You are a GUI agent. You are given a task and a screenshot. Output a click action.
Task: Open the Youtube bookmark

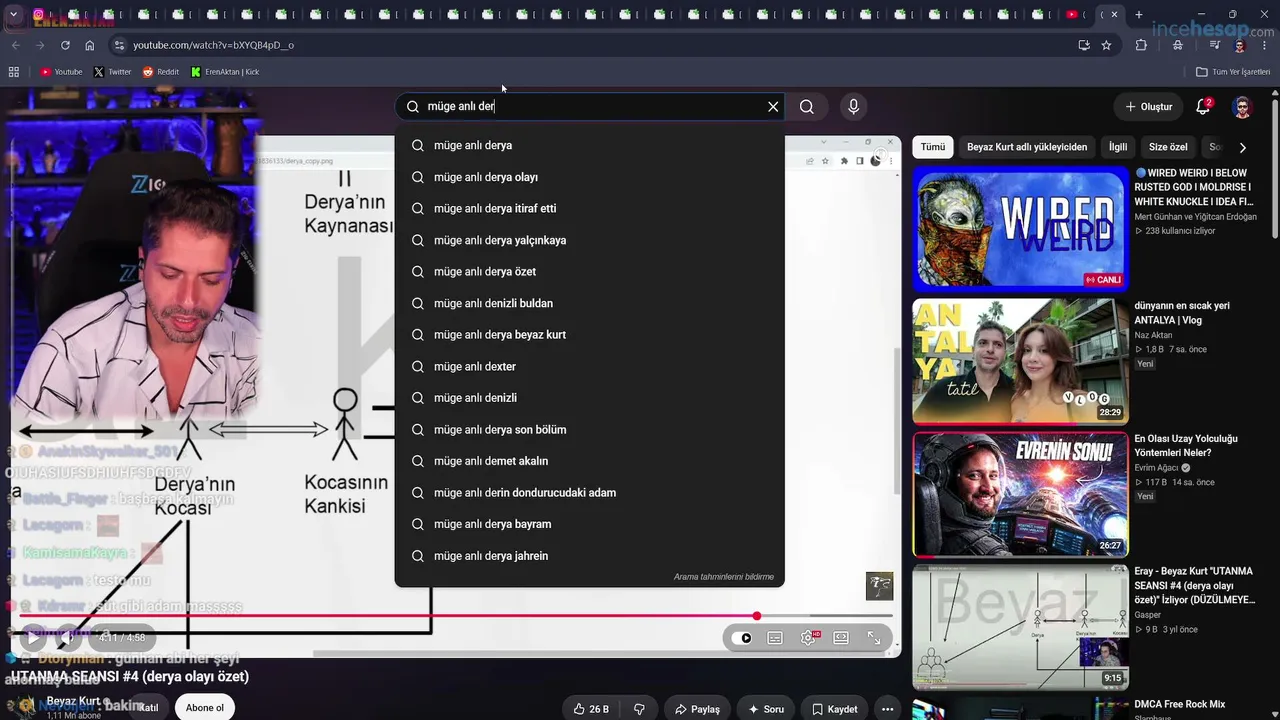click(61, 72)
